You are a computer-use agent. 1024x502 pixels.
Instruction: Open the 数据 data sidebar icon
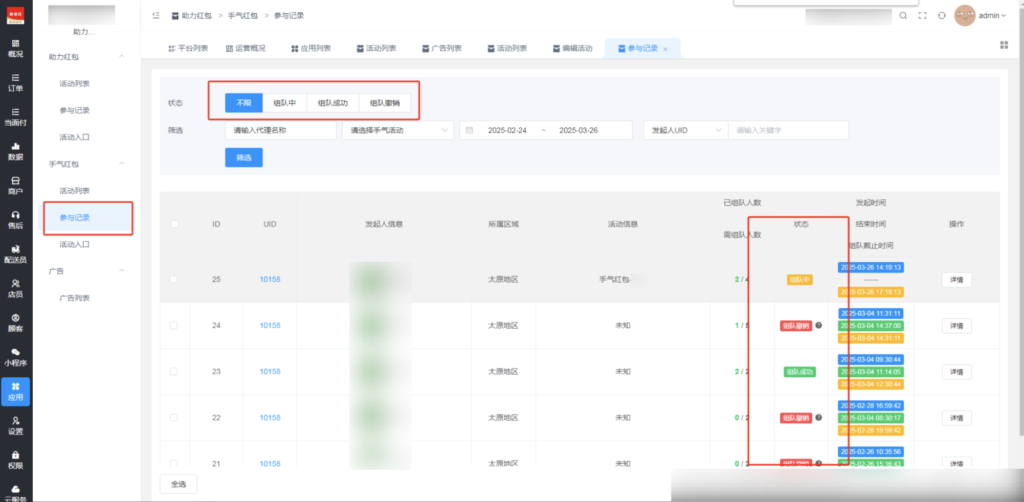point(15,151)
